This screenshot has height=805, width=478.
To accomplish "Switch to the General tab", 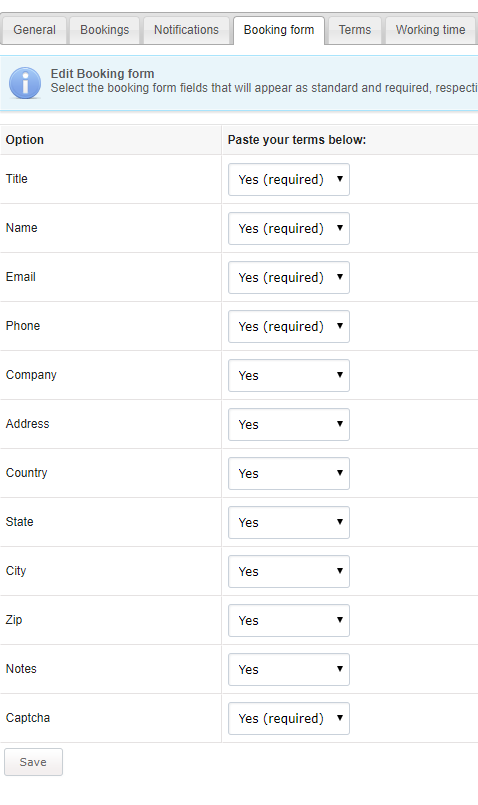I will [x=34, y=30].
